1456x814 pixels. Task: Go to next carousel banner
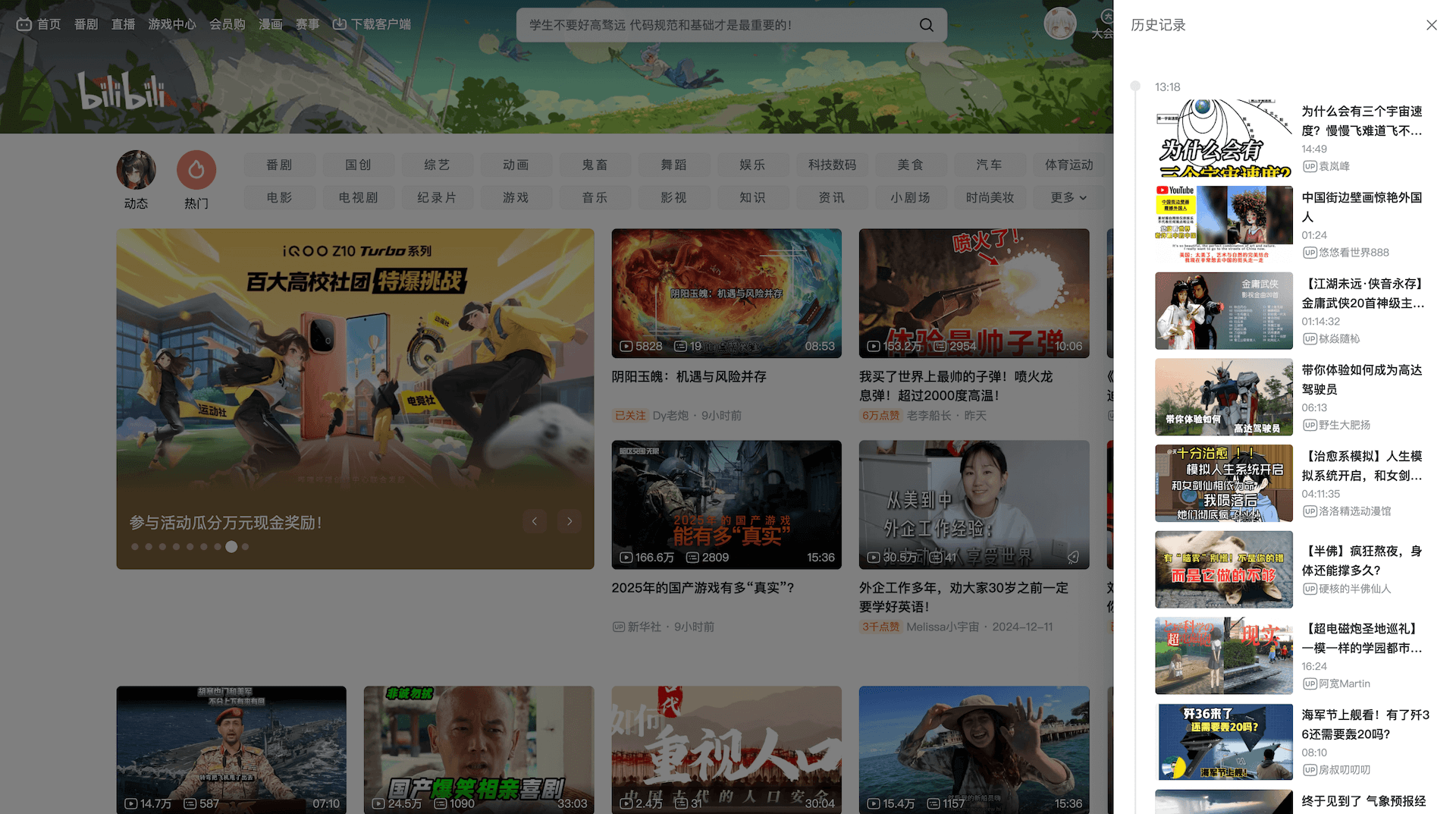tap(570, 521)
